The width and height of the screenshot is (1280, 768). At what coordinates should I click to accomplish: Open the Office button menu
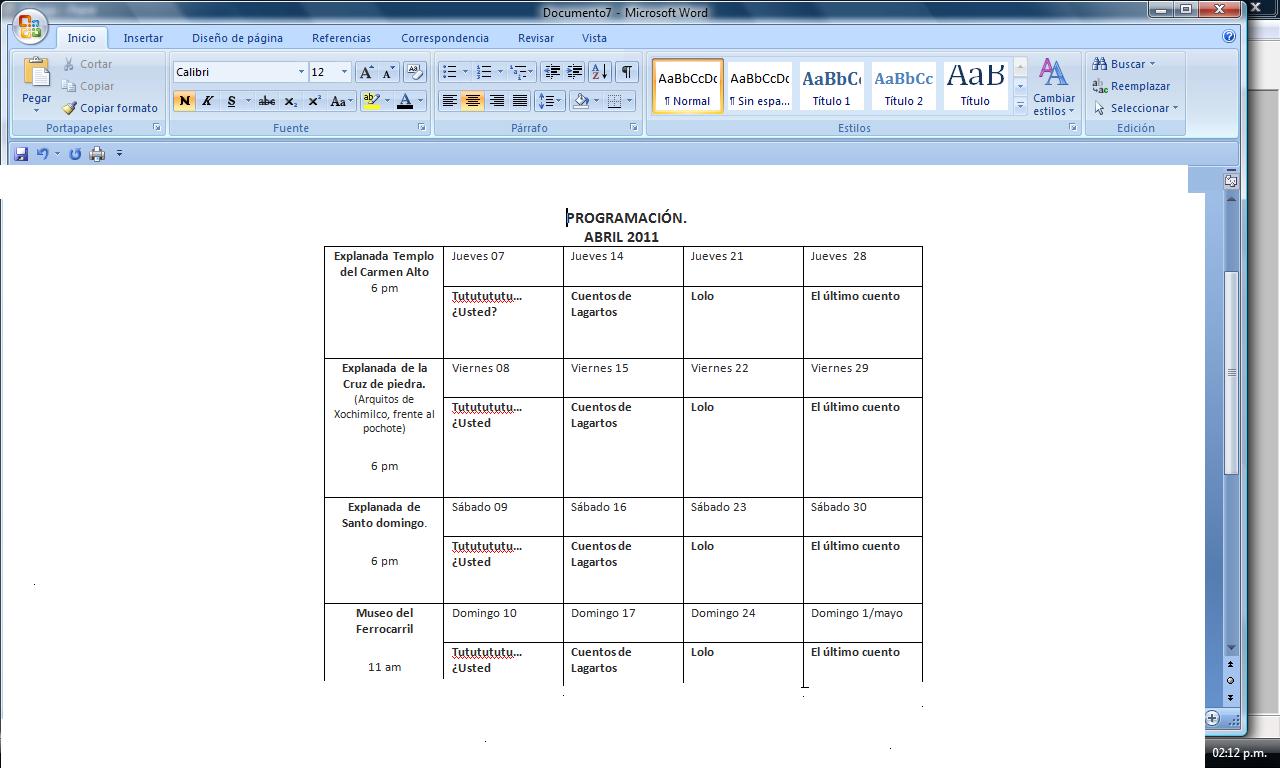[x=30, y=27]
